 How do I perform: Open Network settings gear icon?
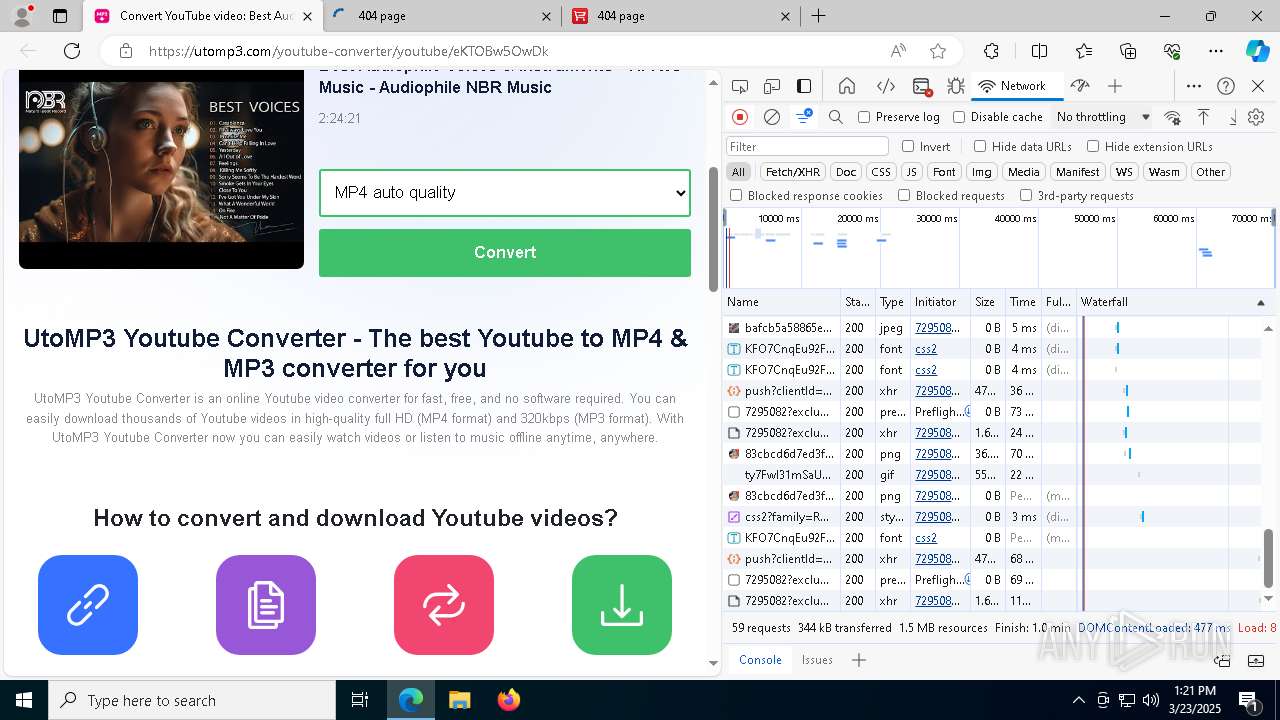[1257, 117]
